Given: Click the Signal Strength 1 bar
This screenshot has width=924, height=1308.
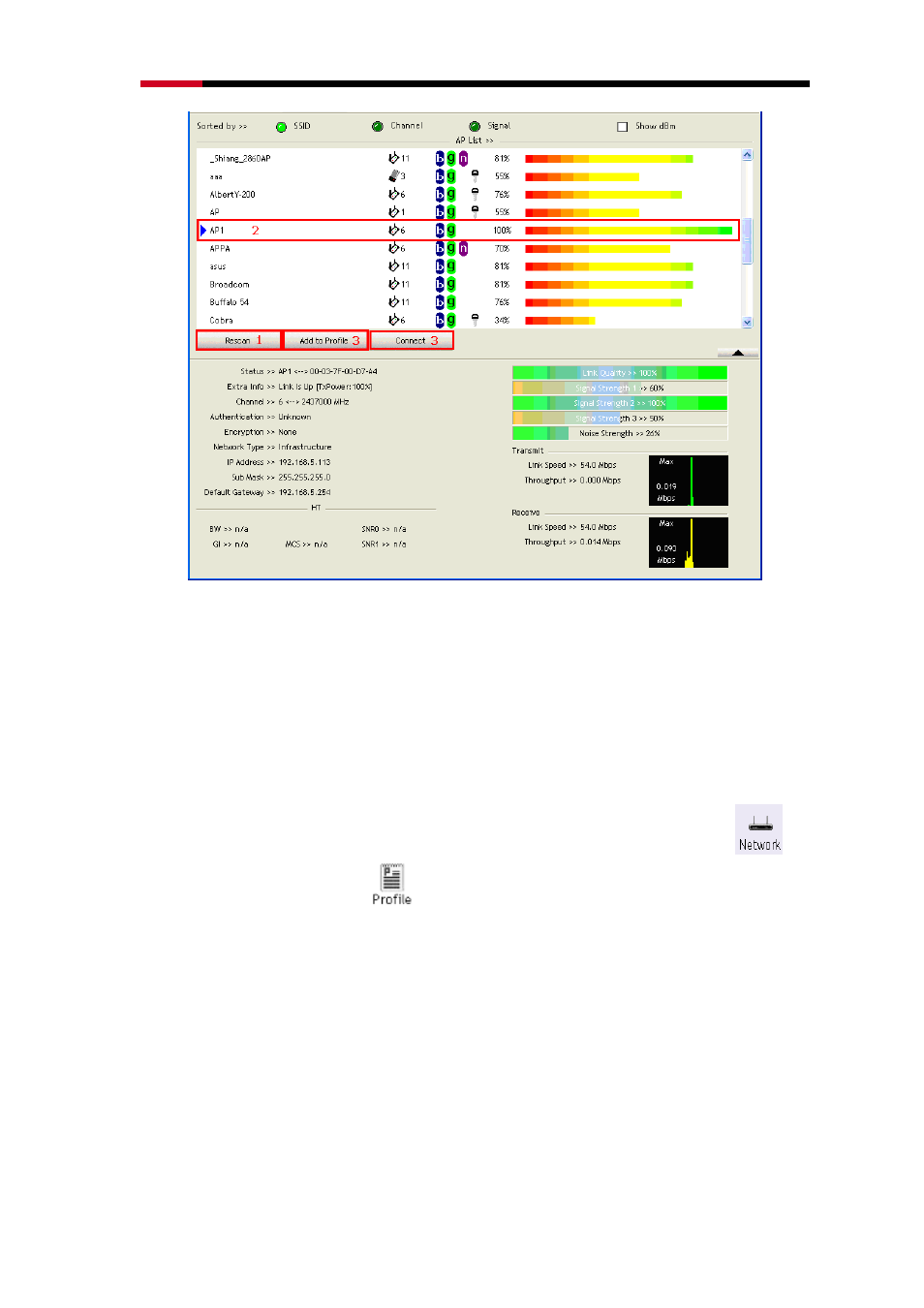Looking at the screenshot, I should click(620, 388).
